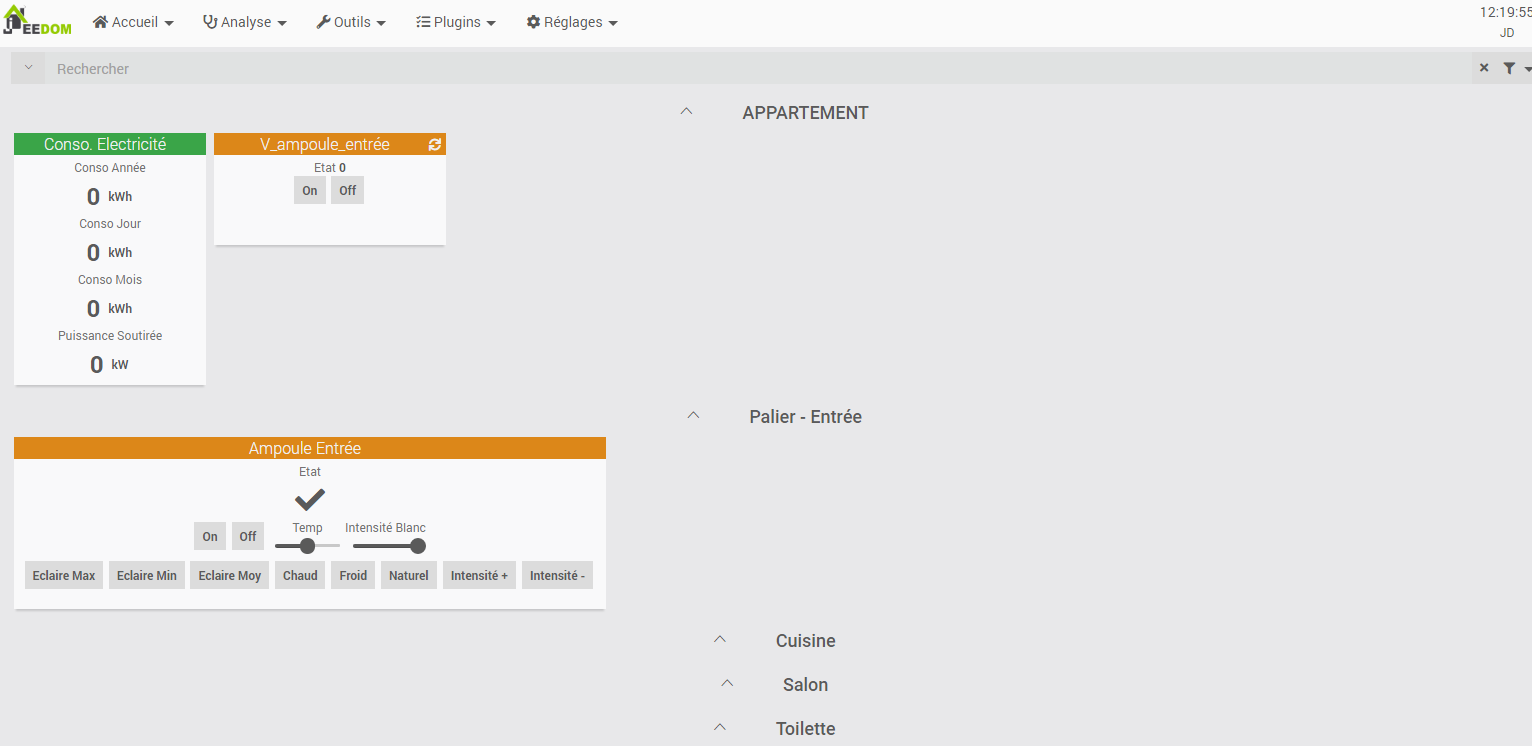Click the 0 kWh value under Conso Mois
Viewport: 1532px width, 746px height.
[x=109, y=308]
